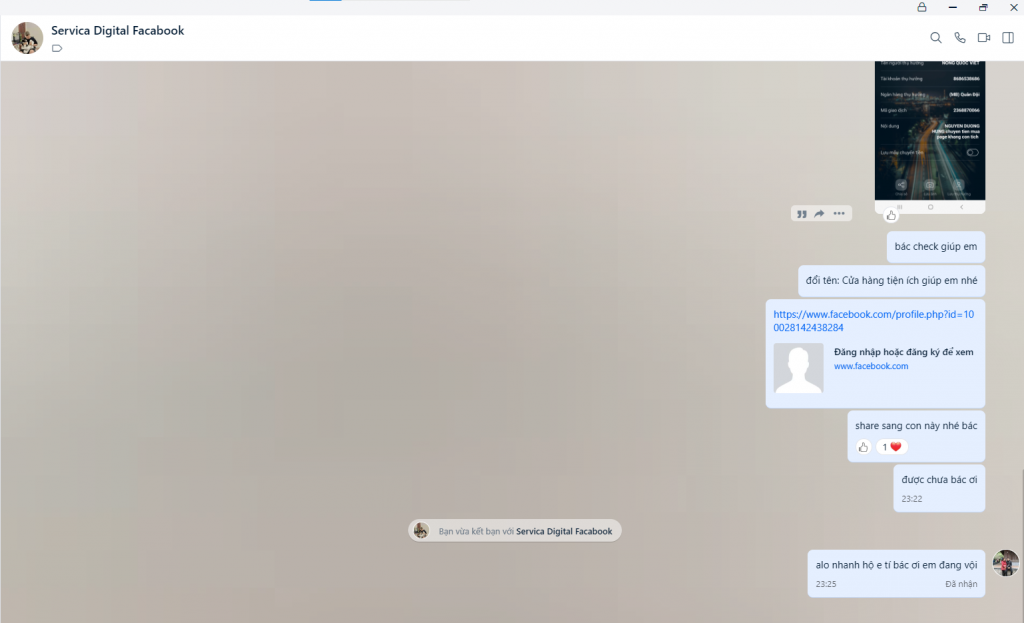The height and width of the screenshot is (623, 1024).
Task: Click the lock icon in the title bar
Action: 921,7
